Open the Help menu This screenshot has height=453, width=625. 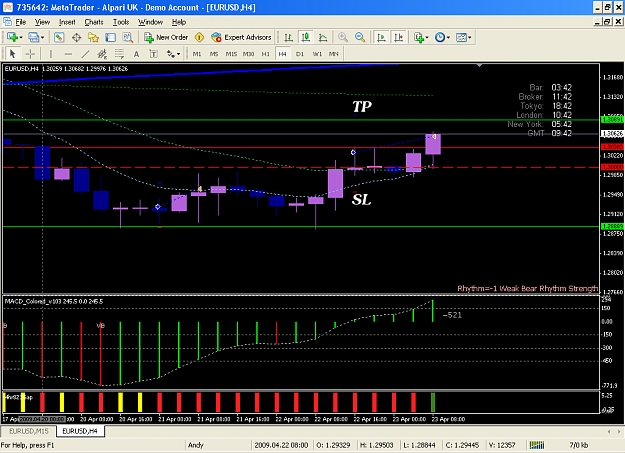179,22
